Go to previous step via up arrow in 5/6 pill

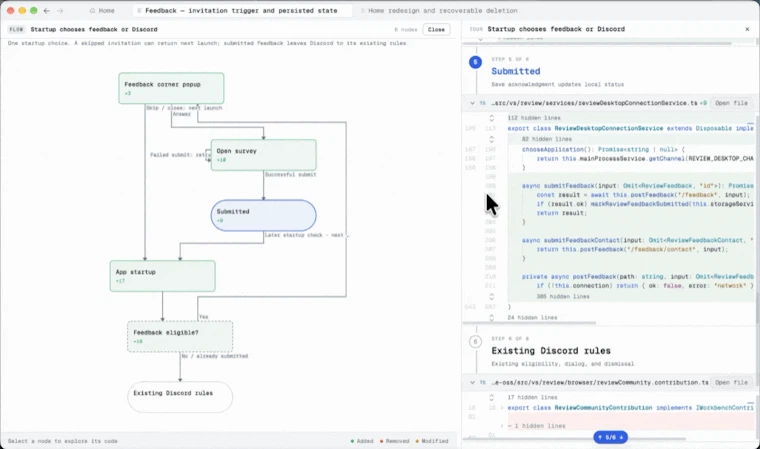click(x=600, y=437)
